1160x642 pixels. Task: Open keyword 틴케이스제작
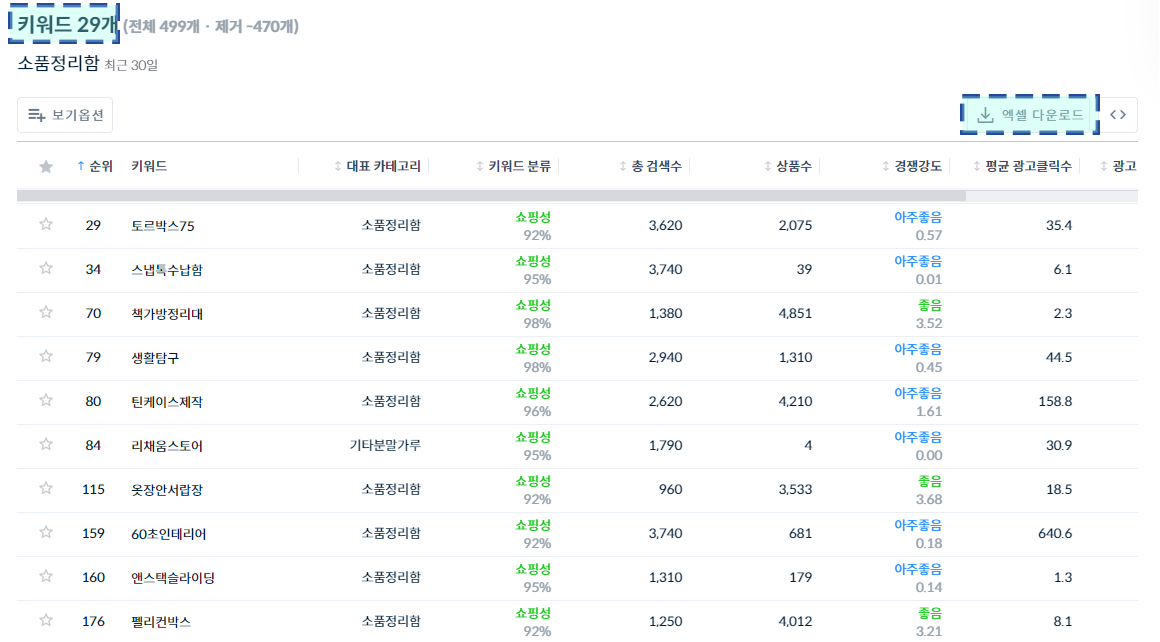tap(167, 402)
